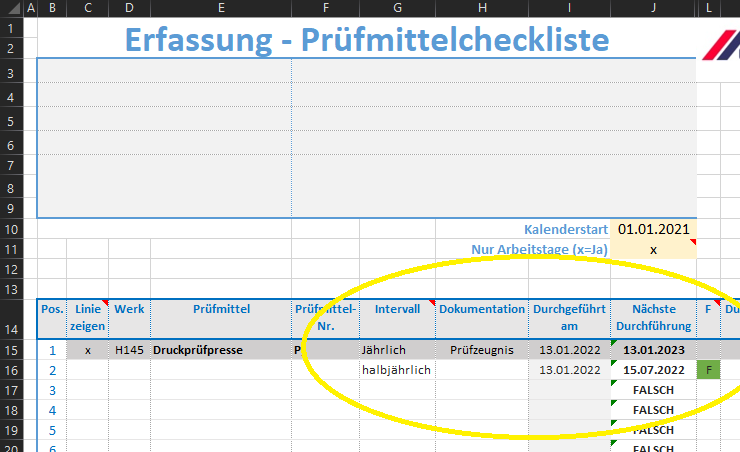Screen dimensions: 740x452
Task: Click the 'x' in Linie zeigen row 1
Action: tap(88, 350)
